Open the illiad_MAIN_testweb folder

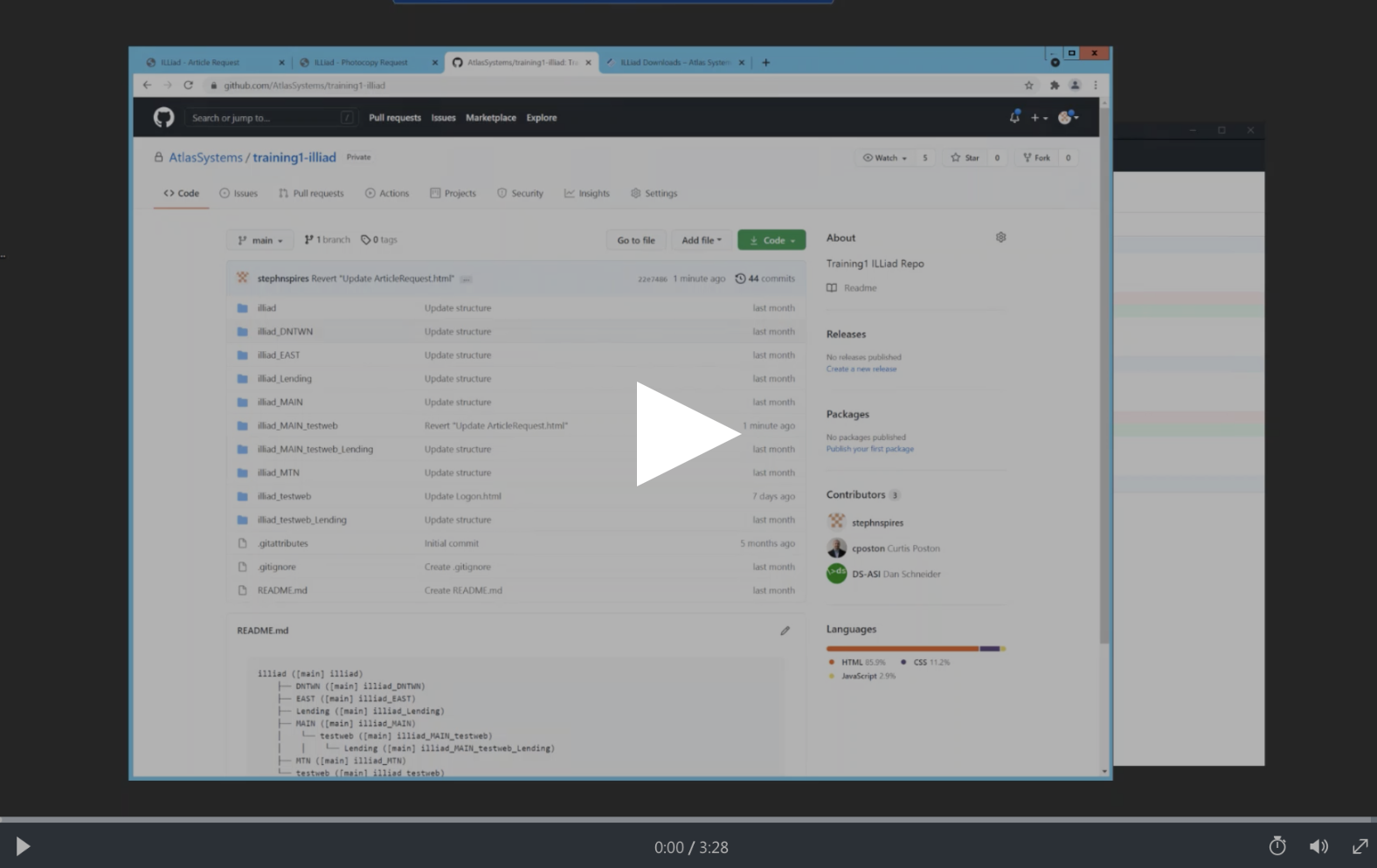coord(297,426)
